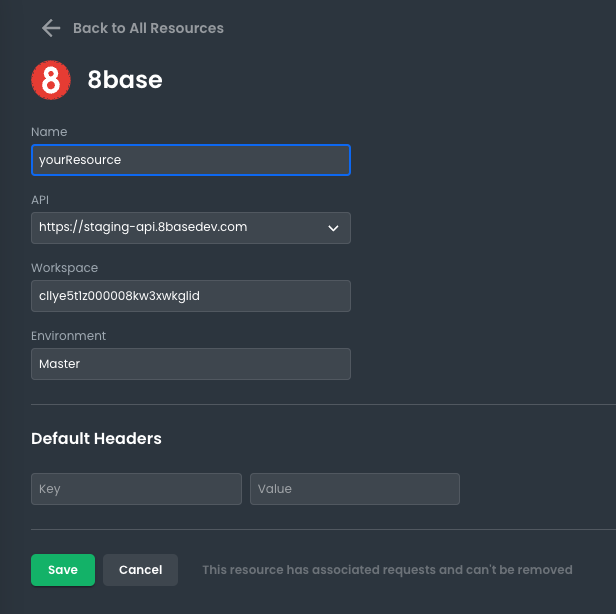Image resolution: width=616 pixels, height=614 pixels.
Task: Click the Environment field label
Action: [x=68, y=336]
